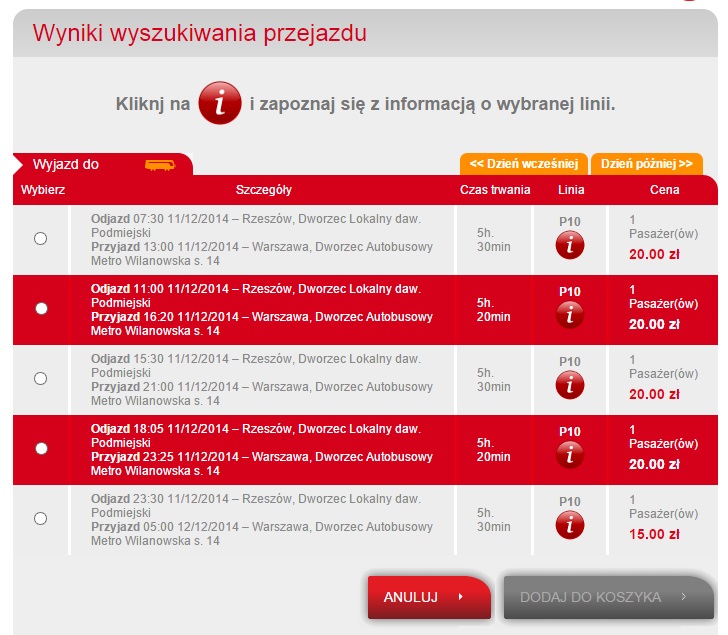The height and width of the screenshot is (635, 728).
Task: Choose the 11:00 departure radio button
Action: (41, 309)
